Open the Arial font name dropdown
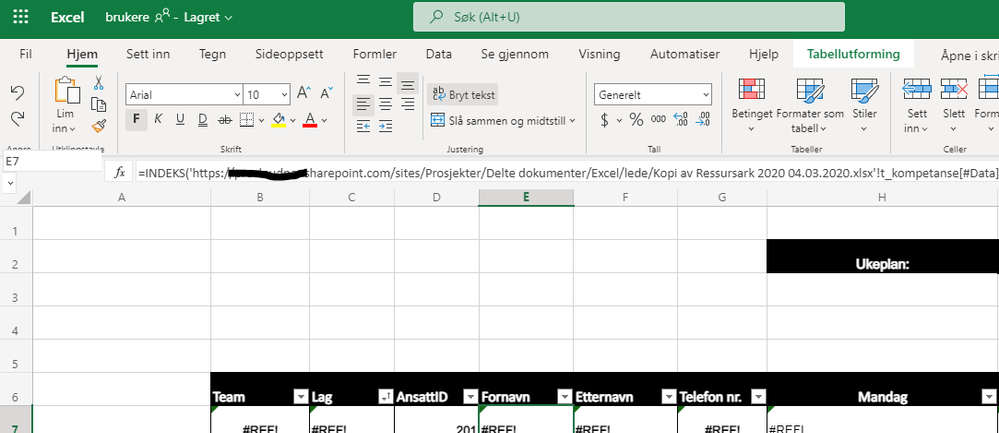The height and width of the screenshot is (433, 999). [x=236, y=95]
